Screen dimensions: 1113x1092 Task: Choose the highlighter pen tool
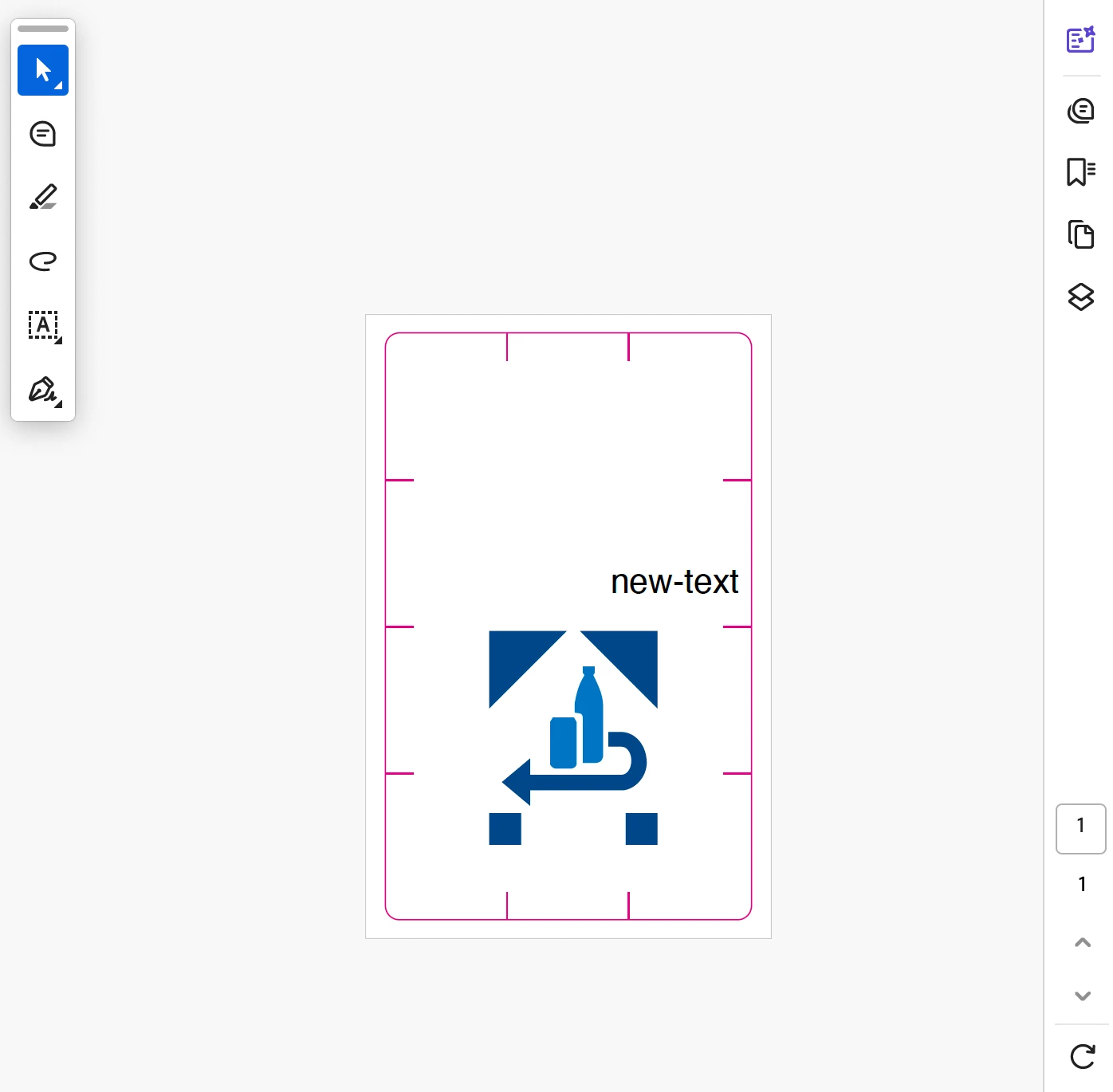click(43, 198)
